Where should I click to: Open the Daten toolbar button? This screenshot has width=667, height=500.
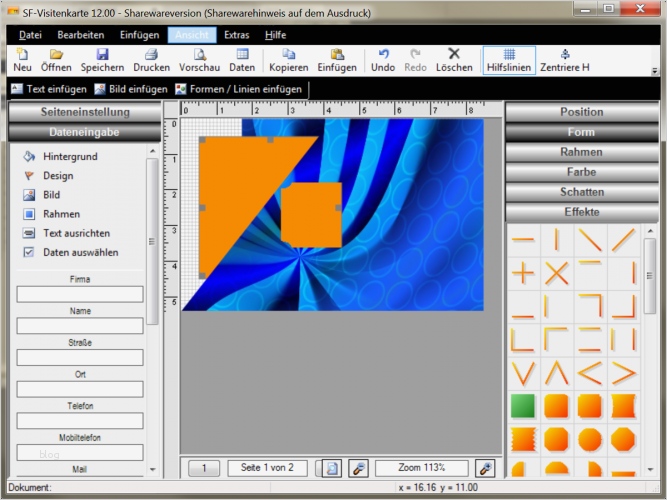[242, 60]
